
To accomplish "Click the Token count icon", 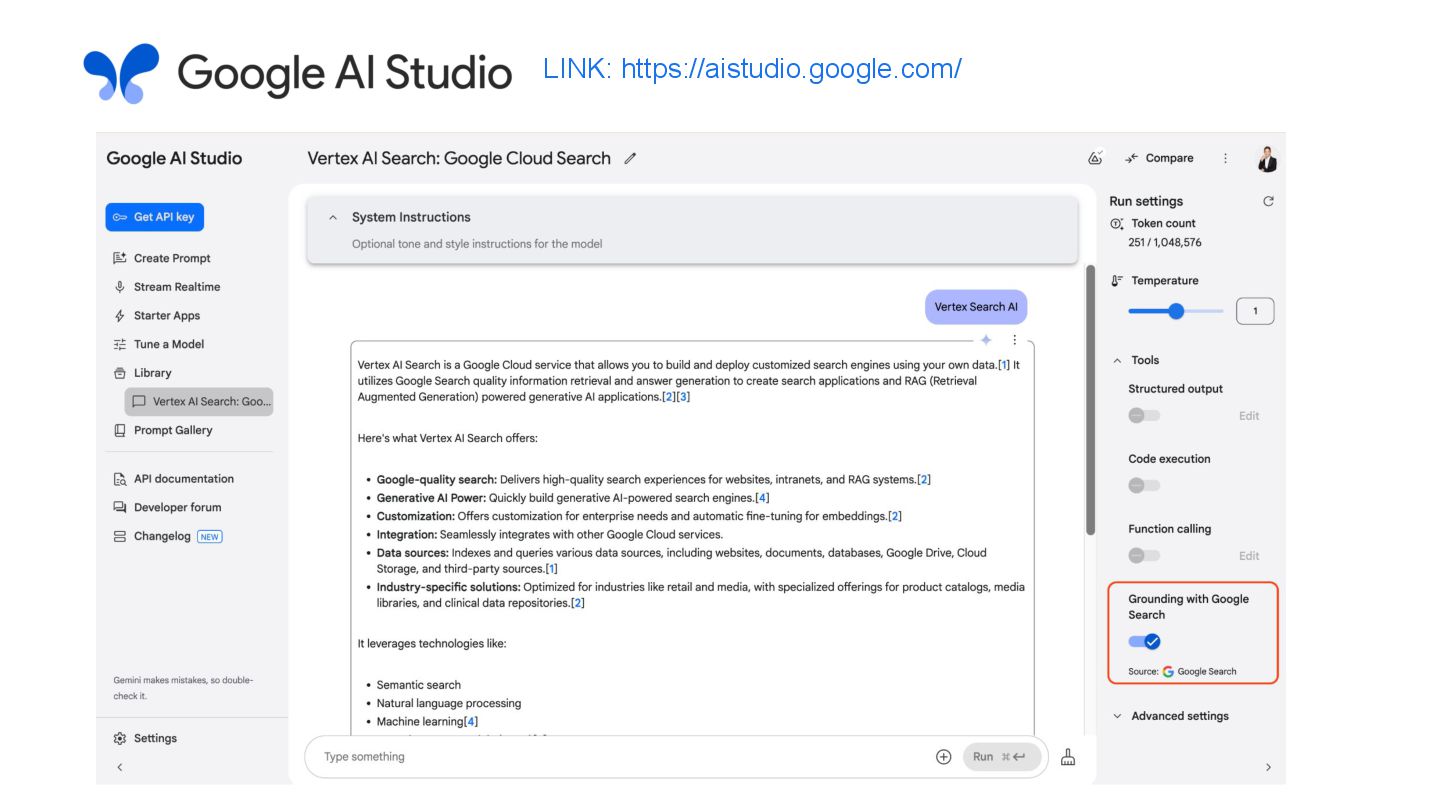I will [1117, 224].
